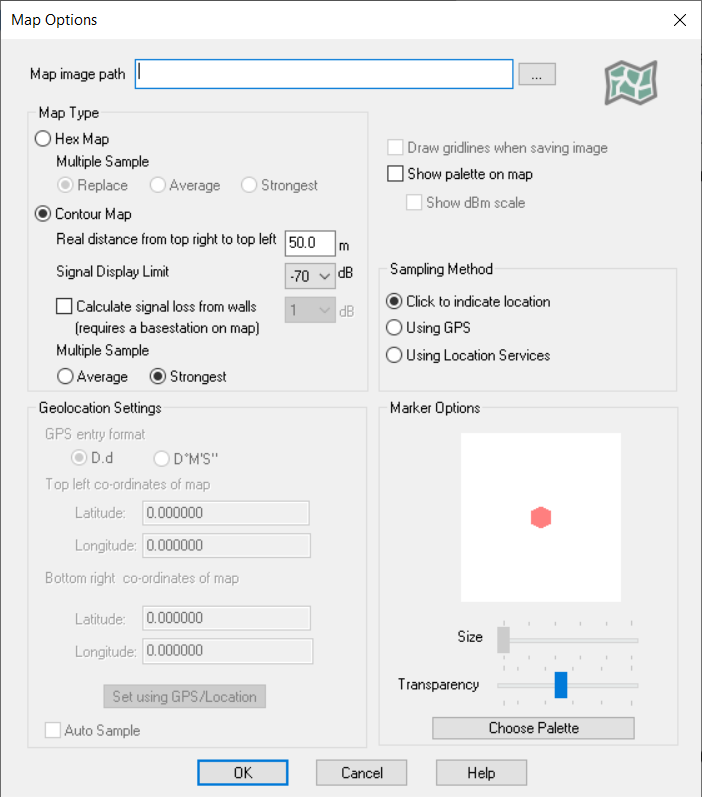
Task: Click the browse button next to Map image path
Action: (537, 74)
